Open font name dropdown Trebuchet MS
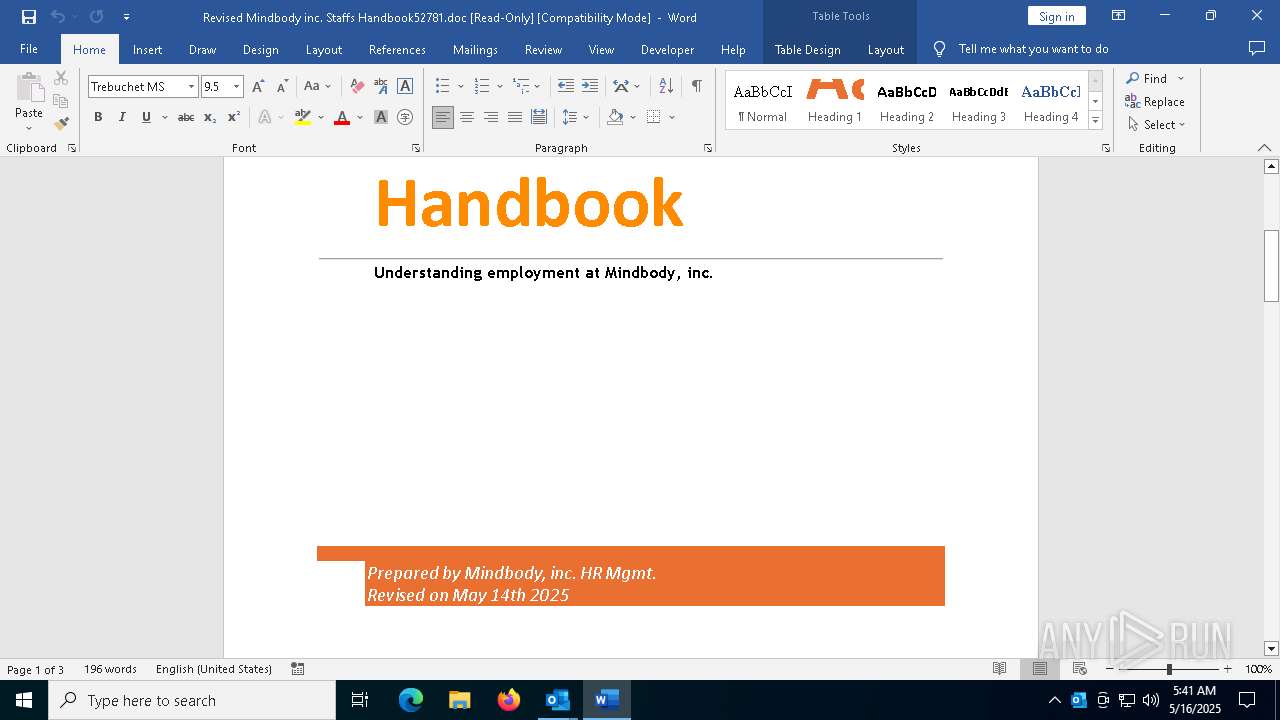 pyautogui.click(x=191, y=87)
